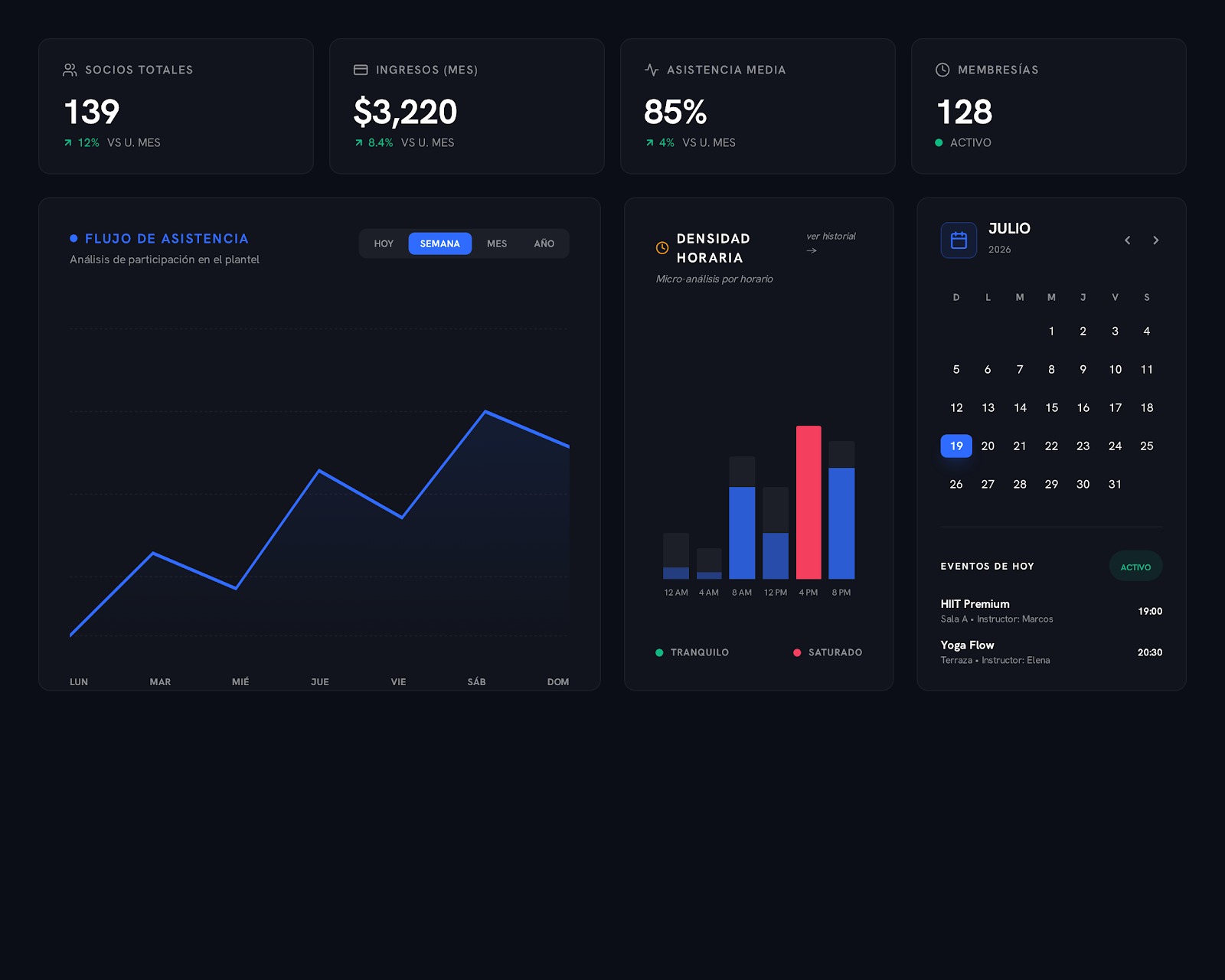The image size is (1225, 980).
Task: Click the 20:30 time of Yoga Flow
Action: [1150, 652]
